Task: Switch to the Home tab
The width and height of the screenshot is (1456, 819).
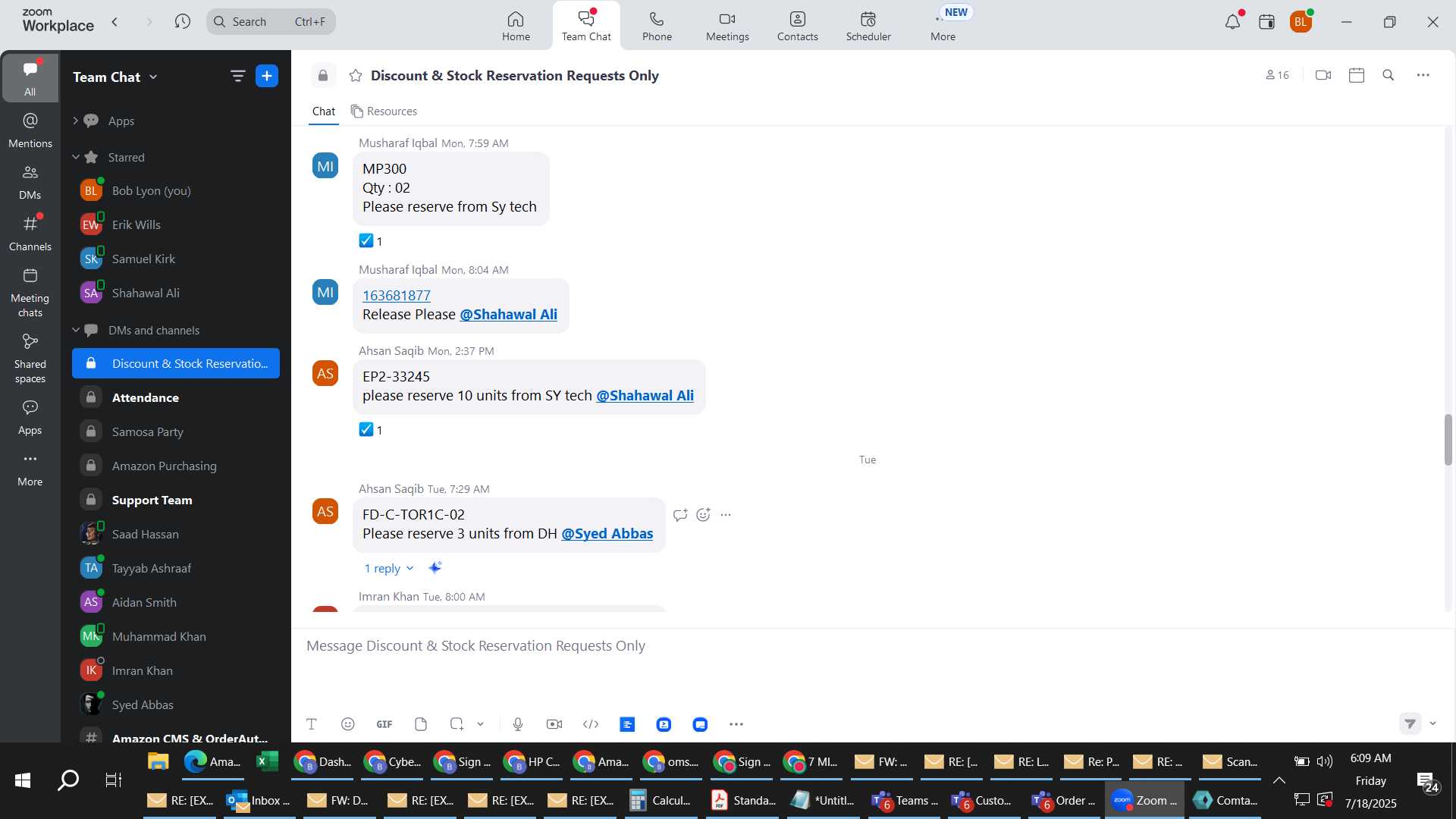Action: coord(516,26)
